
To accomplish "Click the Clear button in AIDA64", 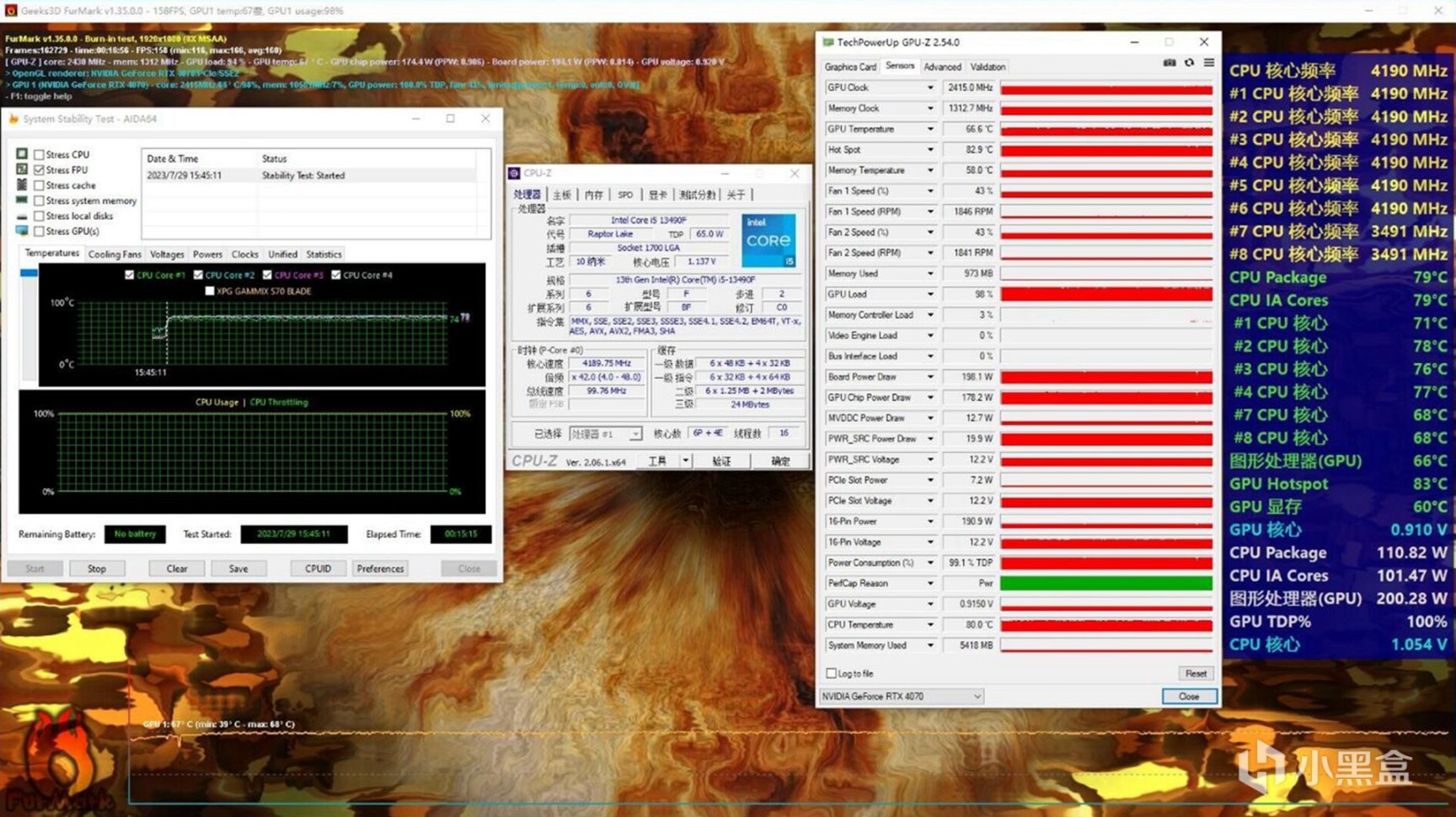I will point(177,569).
